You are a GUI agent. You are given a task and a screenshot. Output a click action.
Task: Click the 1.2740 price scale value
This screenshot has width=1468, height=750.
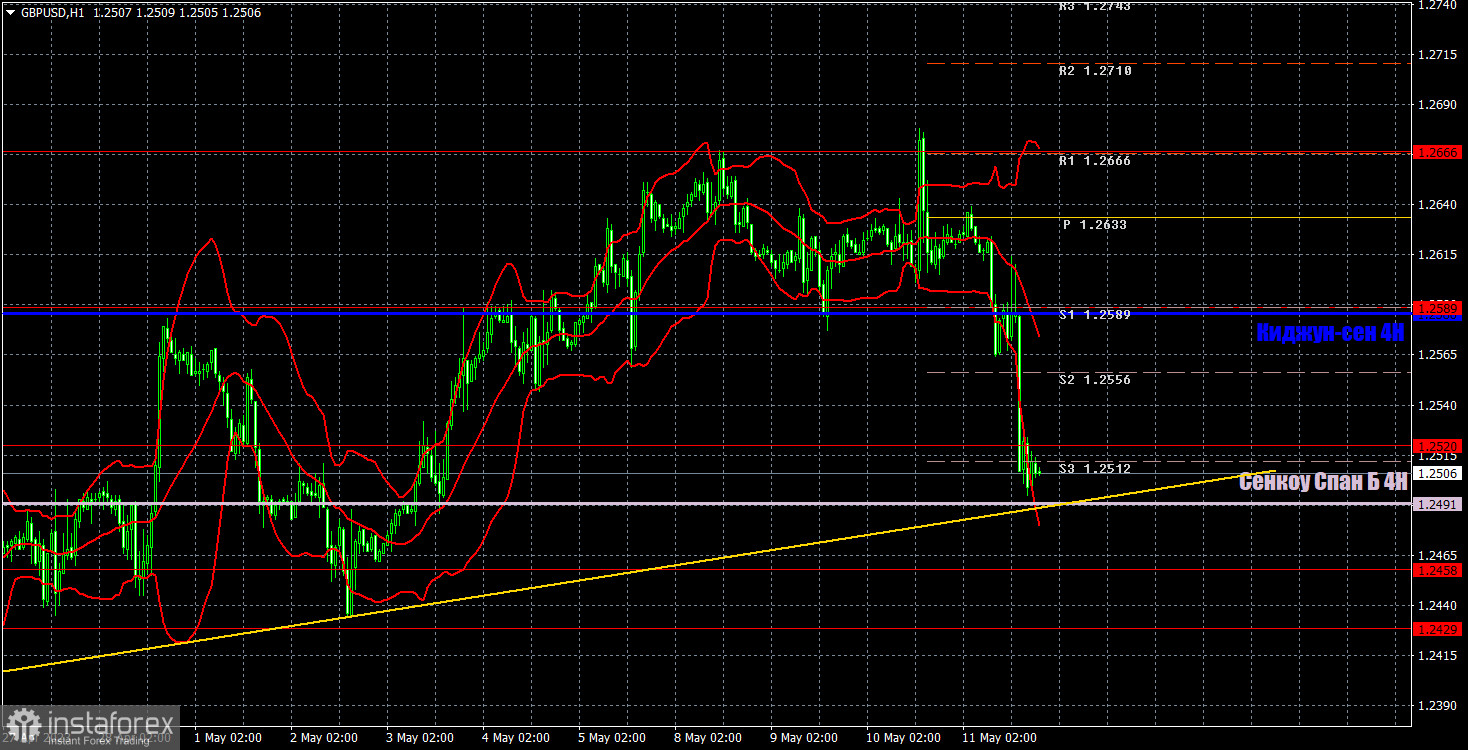(1437, 5)
